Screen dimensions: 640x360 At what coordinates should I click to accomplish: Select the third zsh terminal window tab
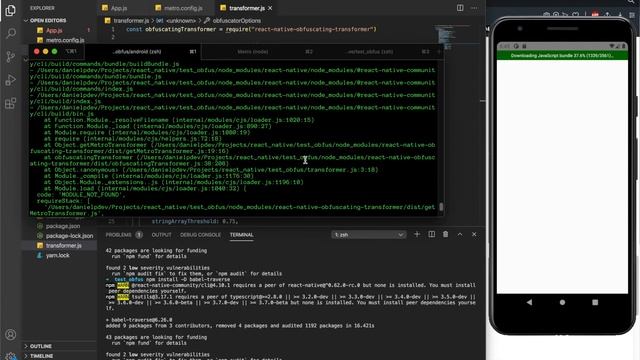[369, 52]
